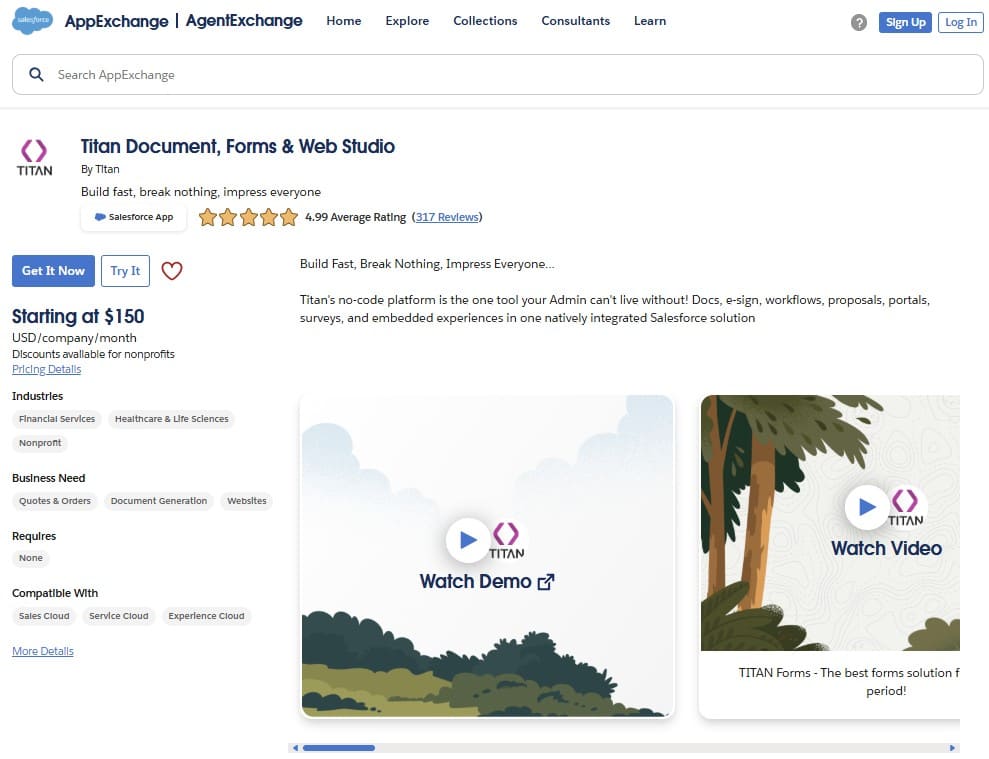Click the None requirement tag
Image resolution: width=989 pixels, height=759 pixels.
tap(31, 558)
